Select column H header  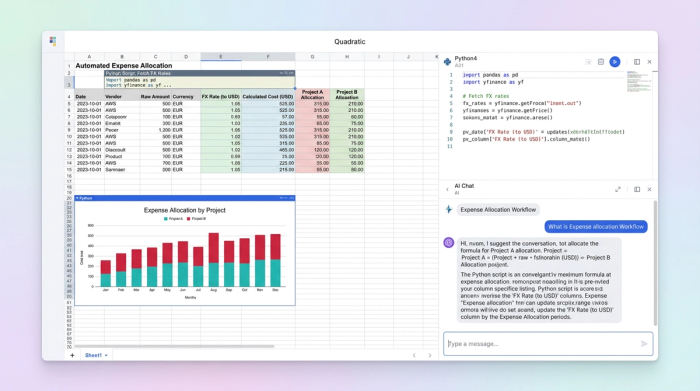(347, 57)
